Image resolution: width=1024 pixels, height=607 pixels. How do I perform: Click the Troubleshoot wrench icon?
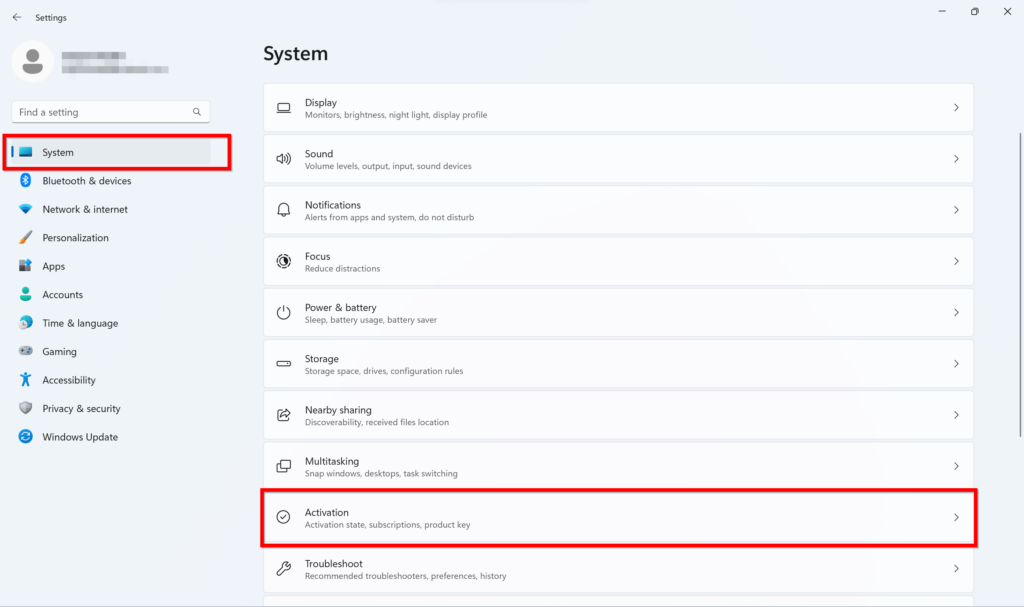[x=284, y=569]
